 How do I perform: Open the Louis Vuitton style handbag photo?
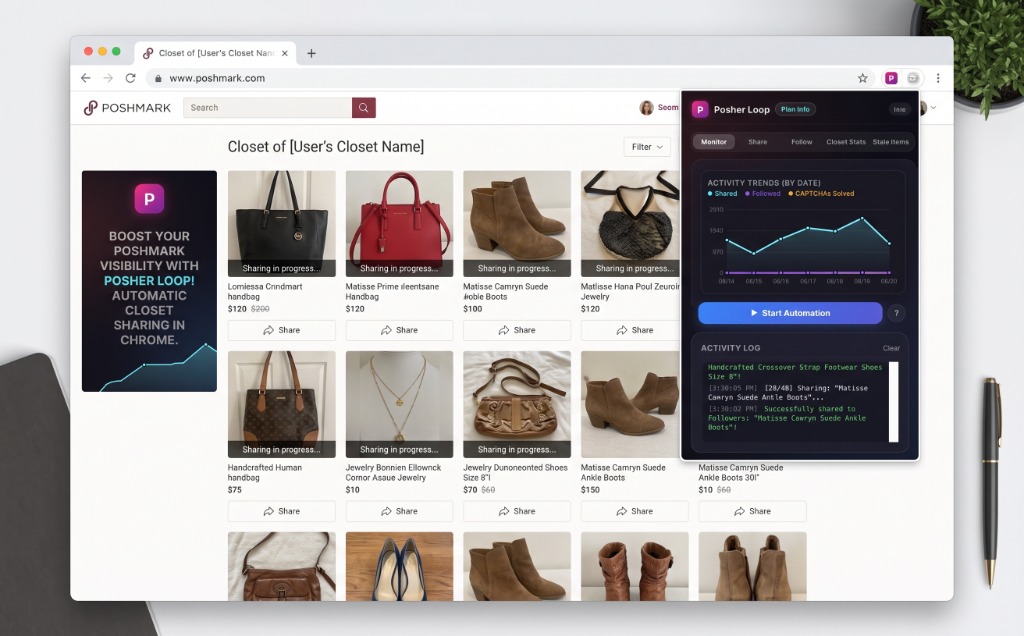pos(281,404)
